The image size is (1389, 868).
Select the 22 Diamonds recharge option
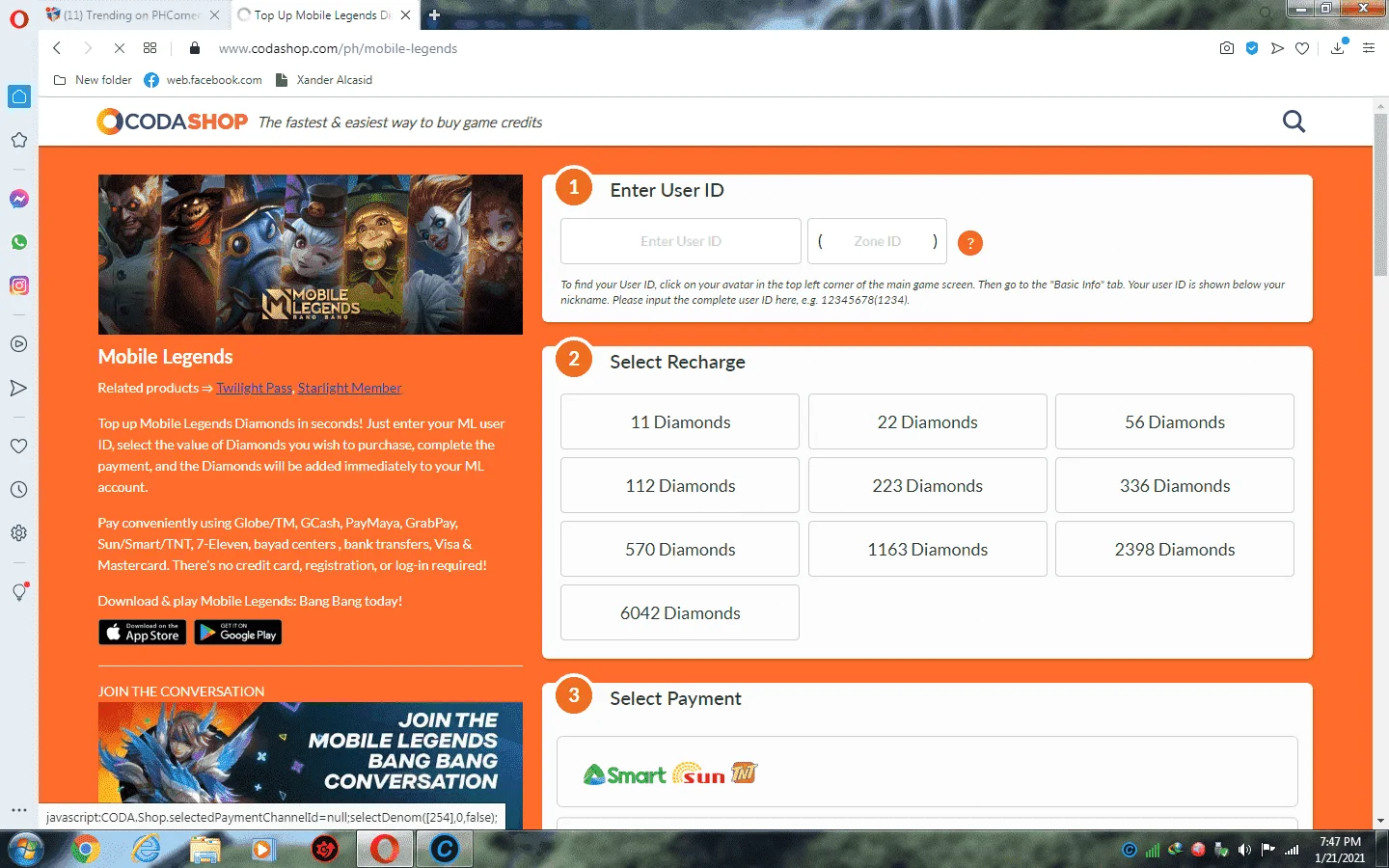coord(928,421)
